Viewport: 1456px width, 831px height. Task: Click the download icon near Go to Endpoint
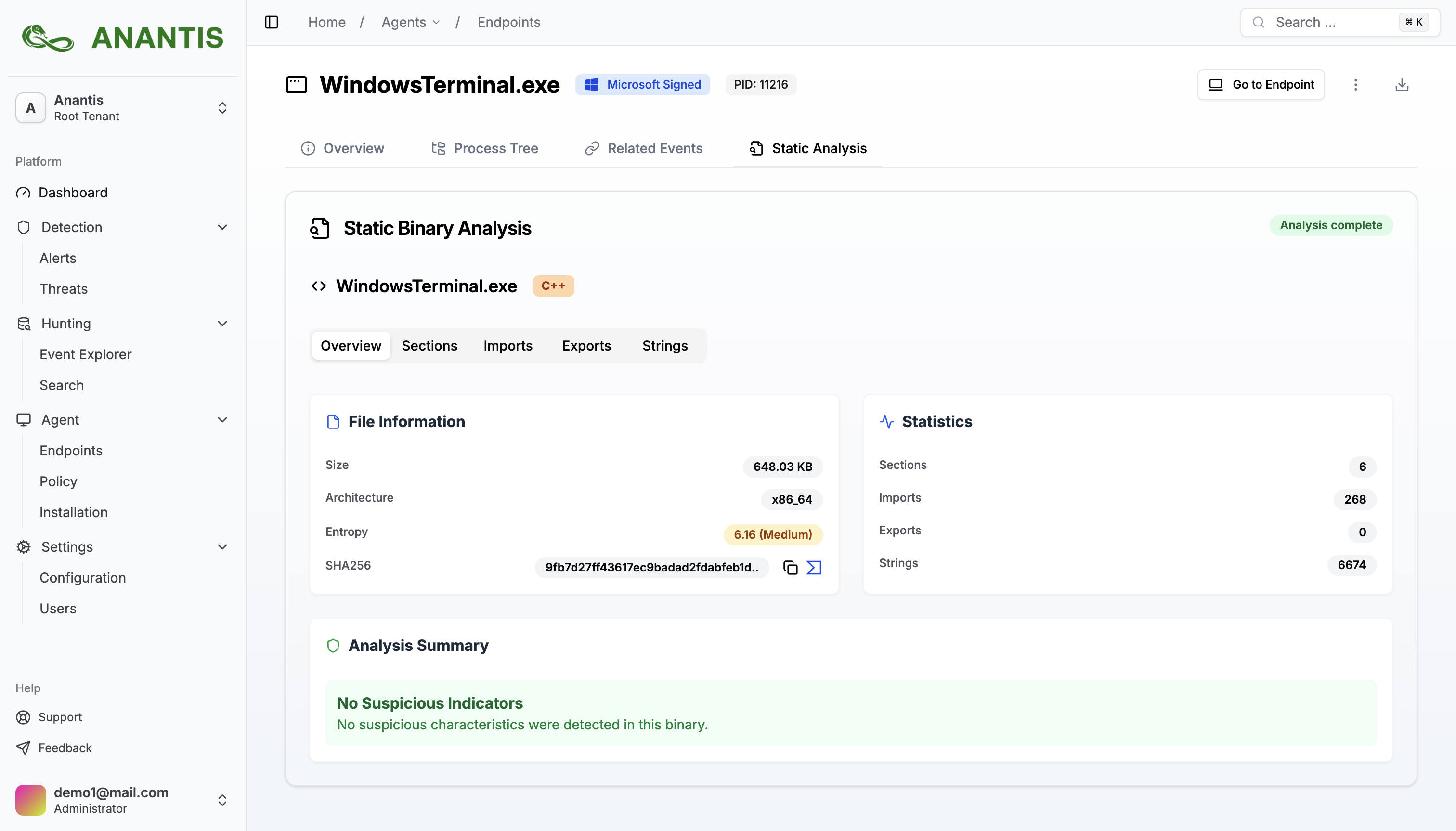(x=1402, y=84)
